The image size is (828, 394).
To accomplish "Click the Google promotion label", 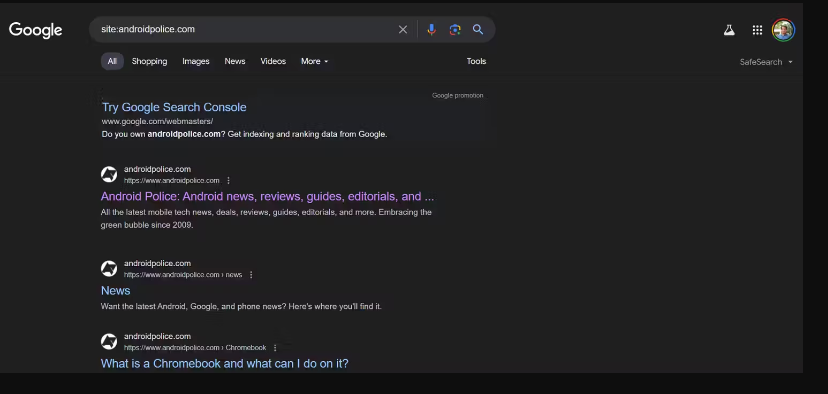I will coord(458,96).
